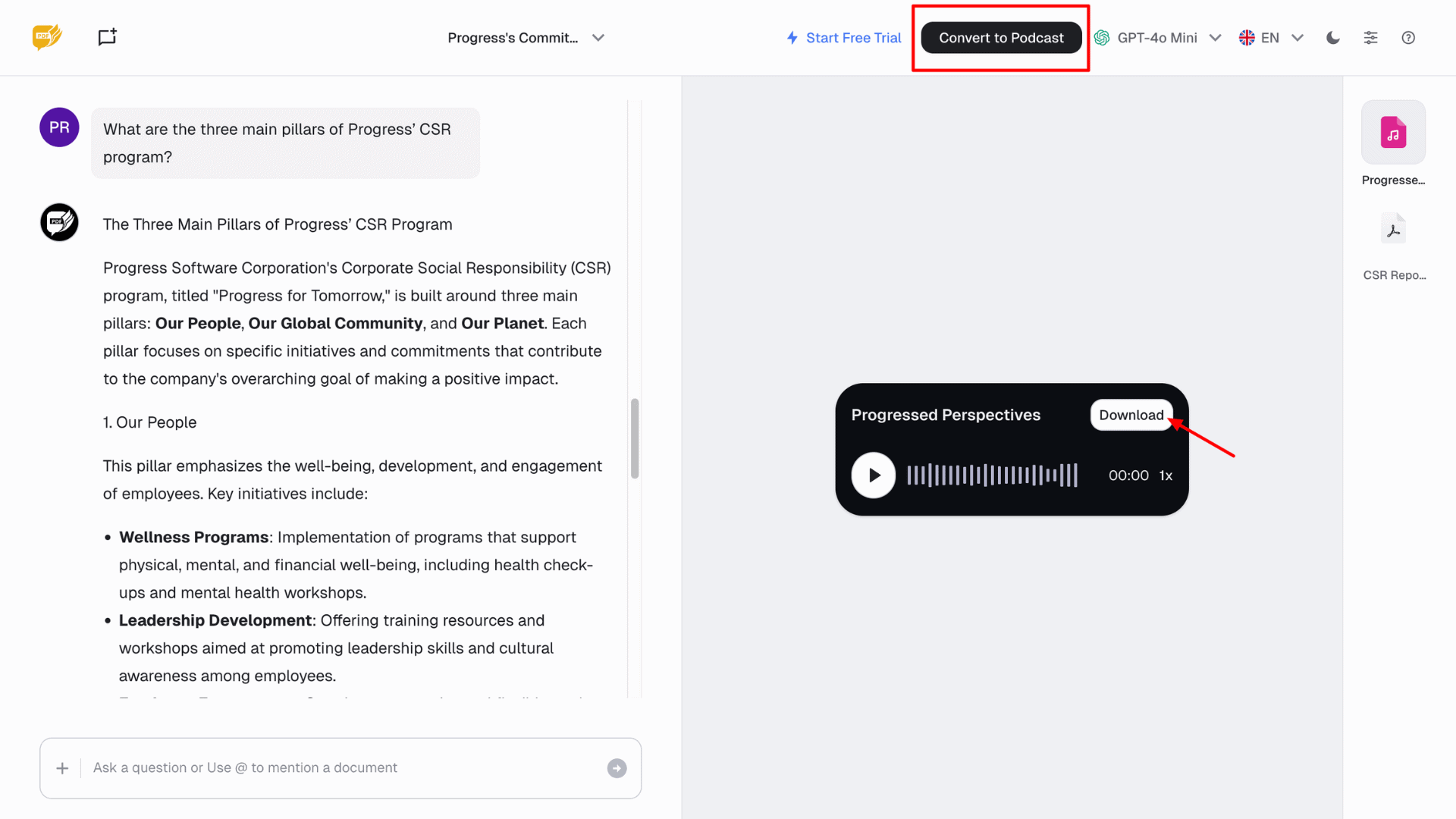This screenshot has width=1456, height=819.
Task: Play the Progressed Perspectives podcast
Action: click(x=874, y=475)
